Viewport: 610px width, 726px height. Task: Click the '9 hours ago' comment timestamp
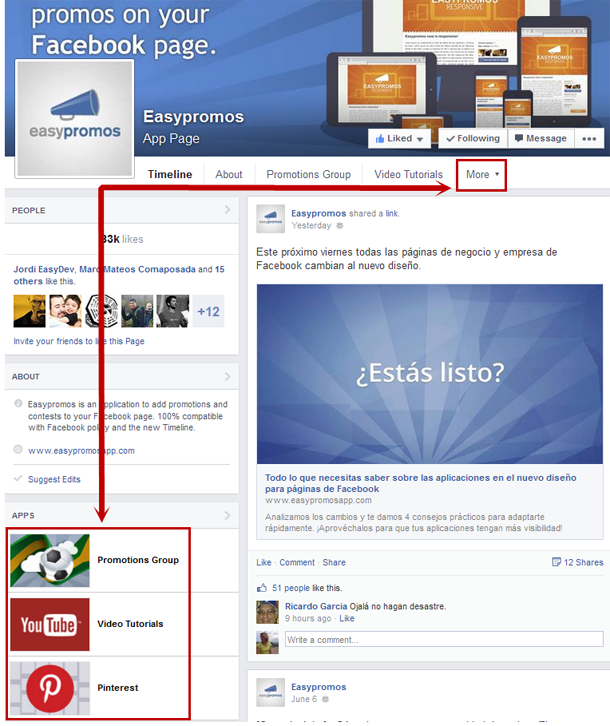coord(308,619)
